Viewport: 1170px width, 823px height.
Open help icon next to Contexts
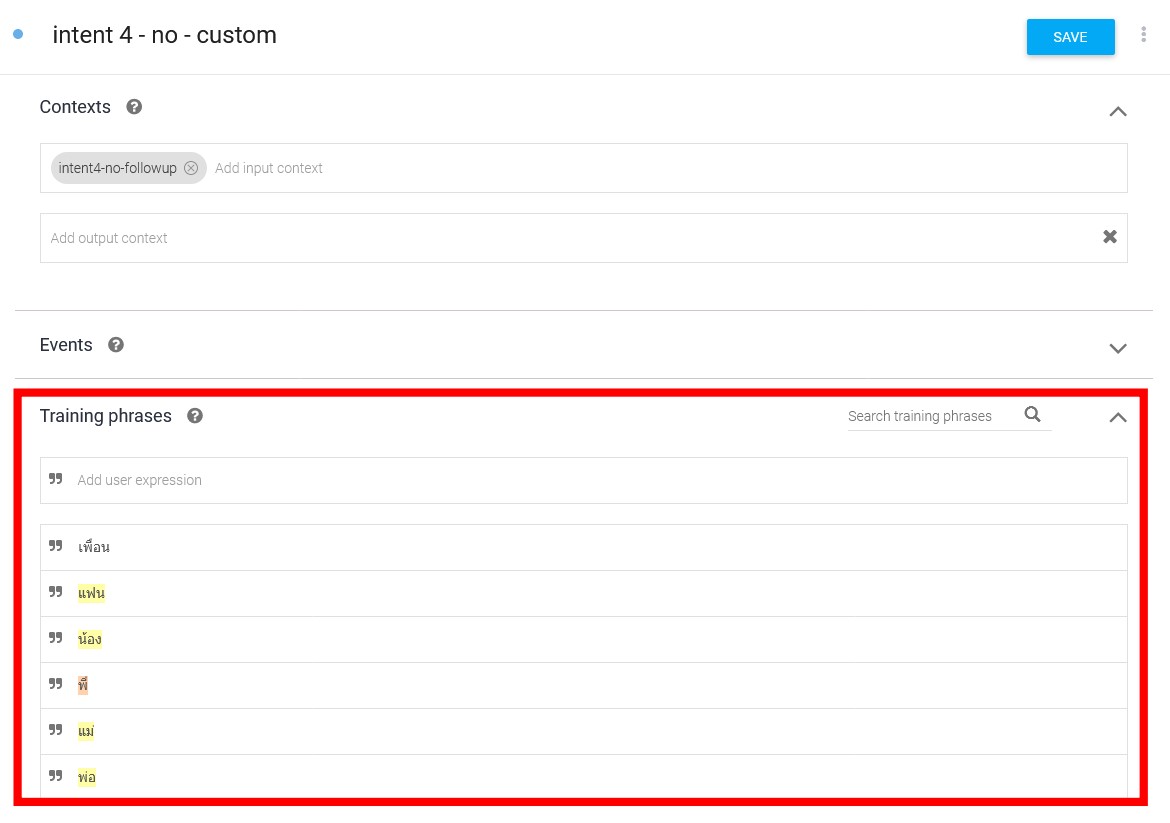[x=134, y=107]
